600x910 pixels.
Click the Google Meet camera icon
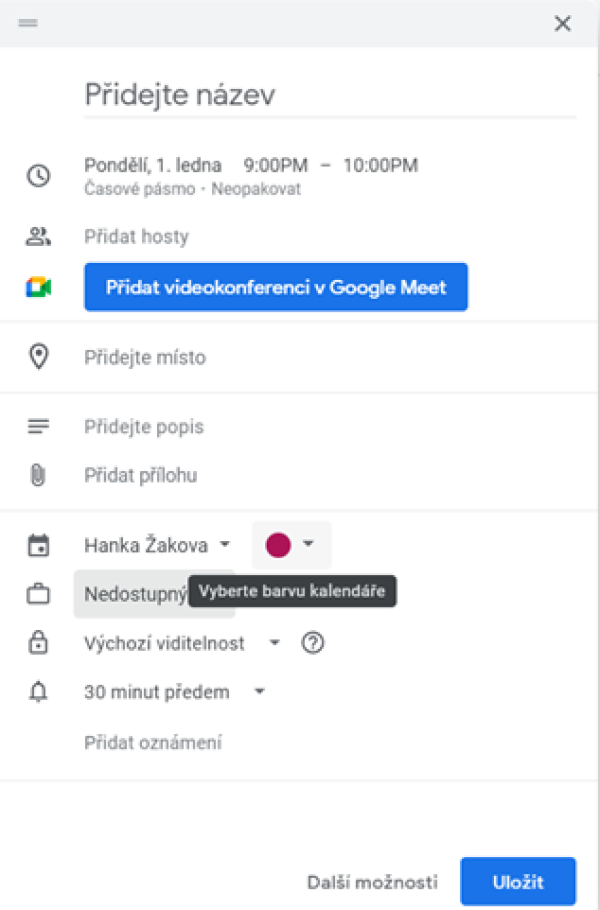coord(38,287)
